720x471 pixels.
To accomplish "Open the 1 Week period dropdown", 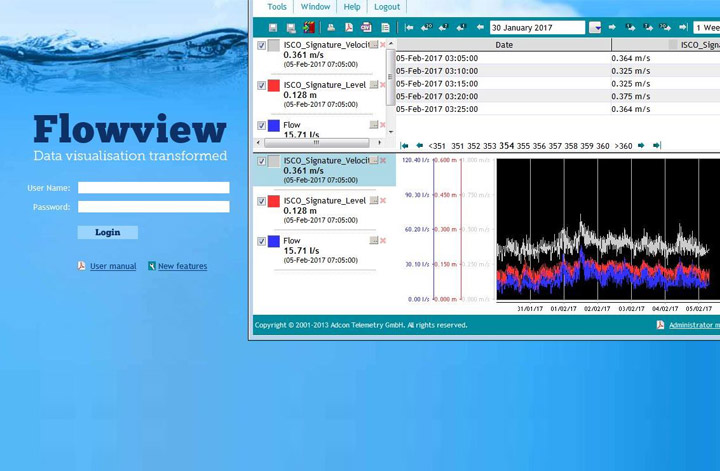I will click(x=706, y=28).
